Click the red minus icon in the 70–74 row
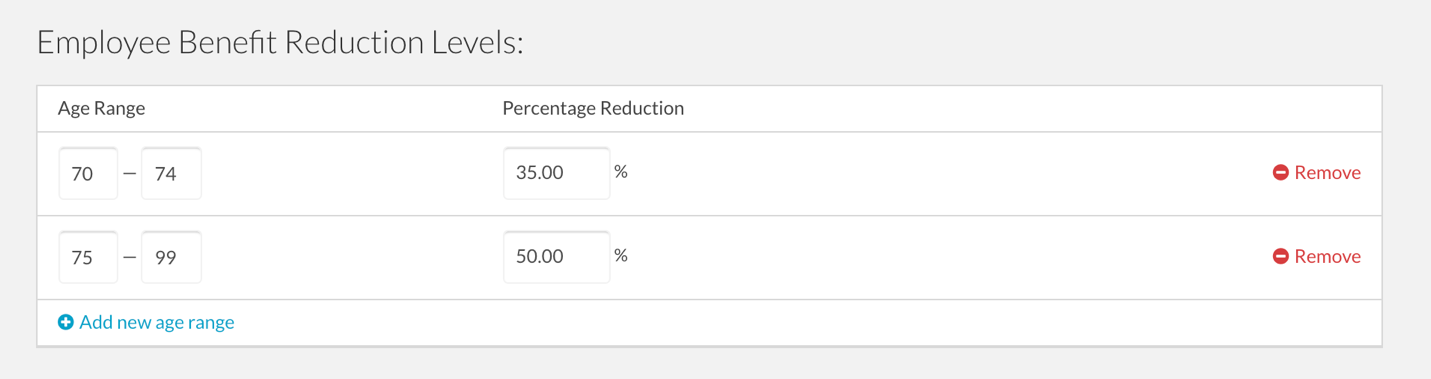This screenshot has height=379, width=1431. click(1280, 173)
